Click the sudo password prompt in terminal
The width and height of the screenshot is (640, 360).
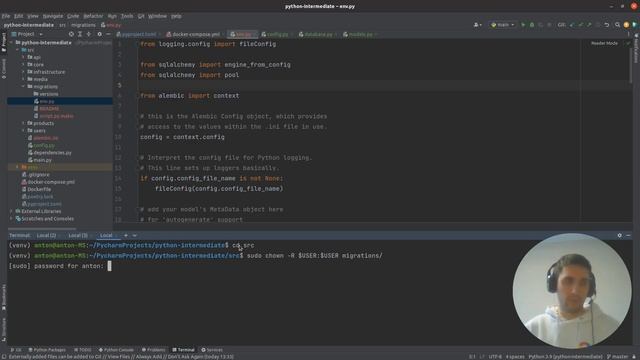(x=56, y=266)
